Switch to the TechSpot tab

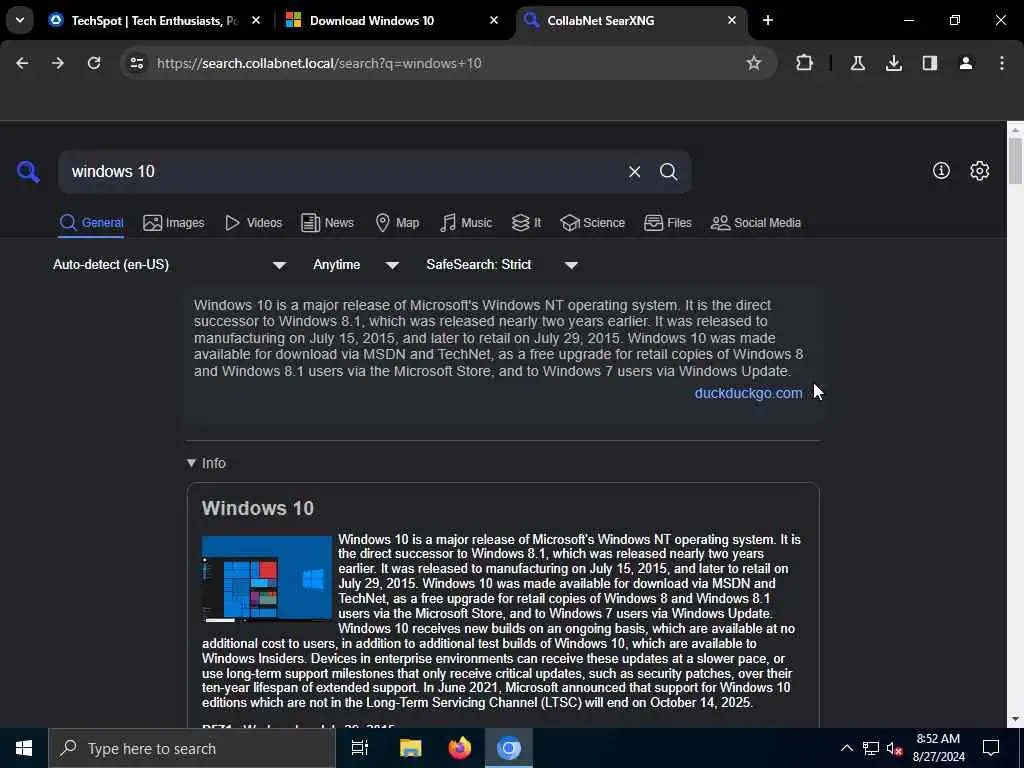tap(155, 20)
